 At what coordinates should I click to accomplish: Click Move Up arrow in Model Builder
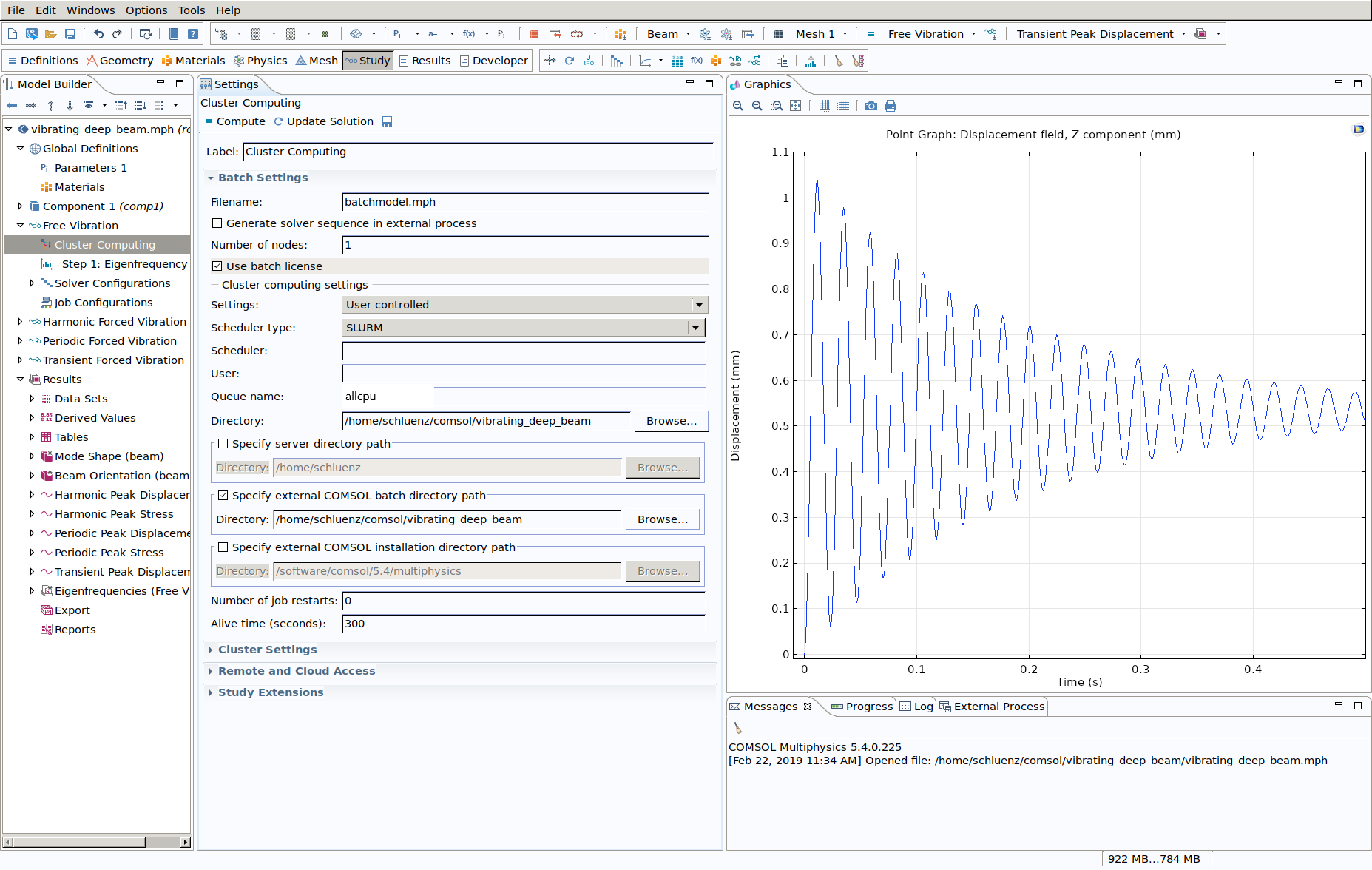pos(50,106)
